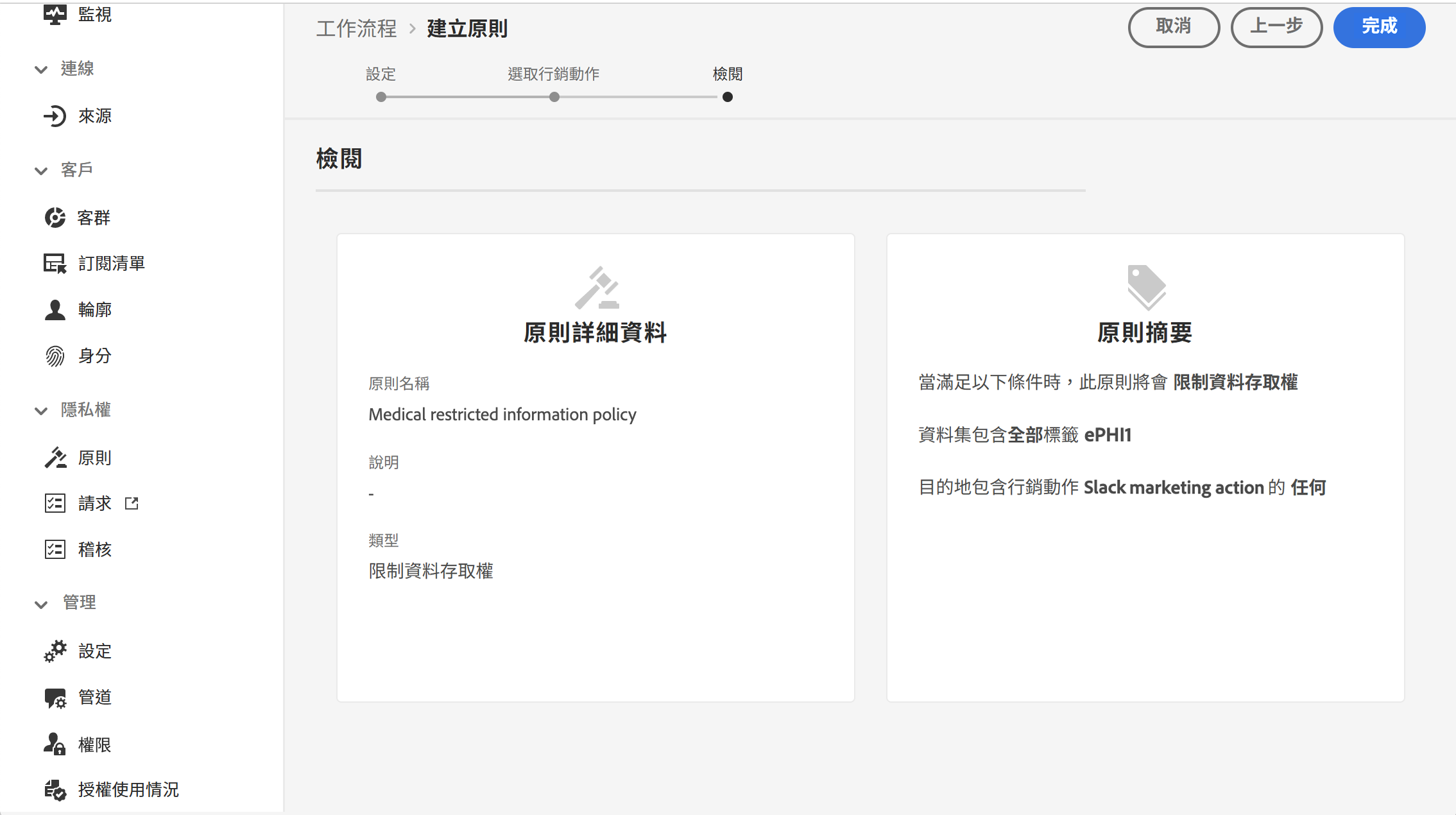Click the 訂閱清單 subscription list icon
Image resolution: width=1456 pixels, height=815 pixels.
(55, 263)
